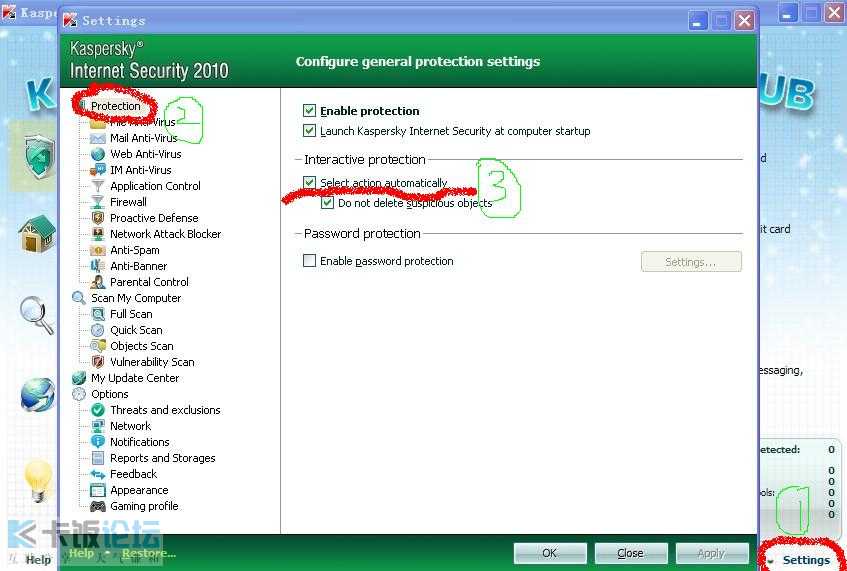Open Parental Control settings

(x=150, y=282)
